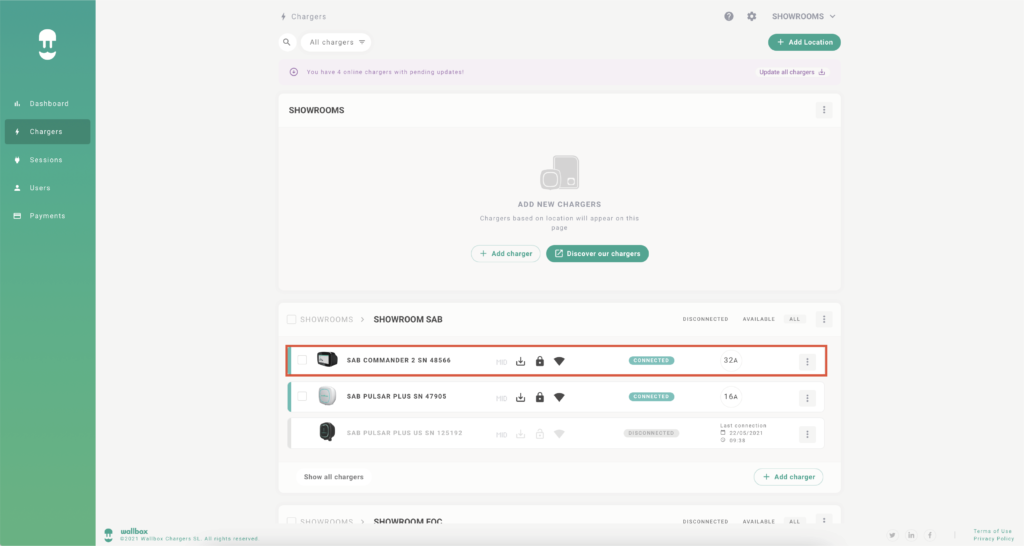The width and height of the screenshot is (1024, 546).
Task: Click the SHOWROOMS breadcrumb before SHOWROOM SAB
Action: click(x=327, y=319)
